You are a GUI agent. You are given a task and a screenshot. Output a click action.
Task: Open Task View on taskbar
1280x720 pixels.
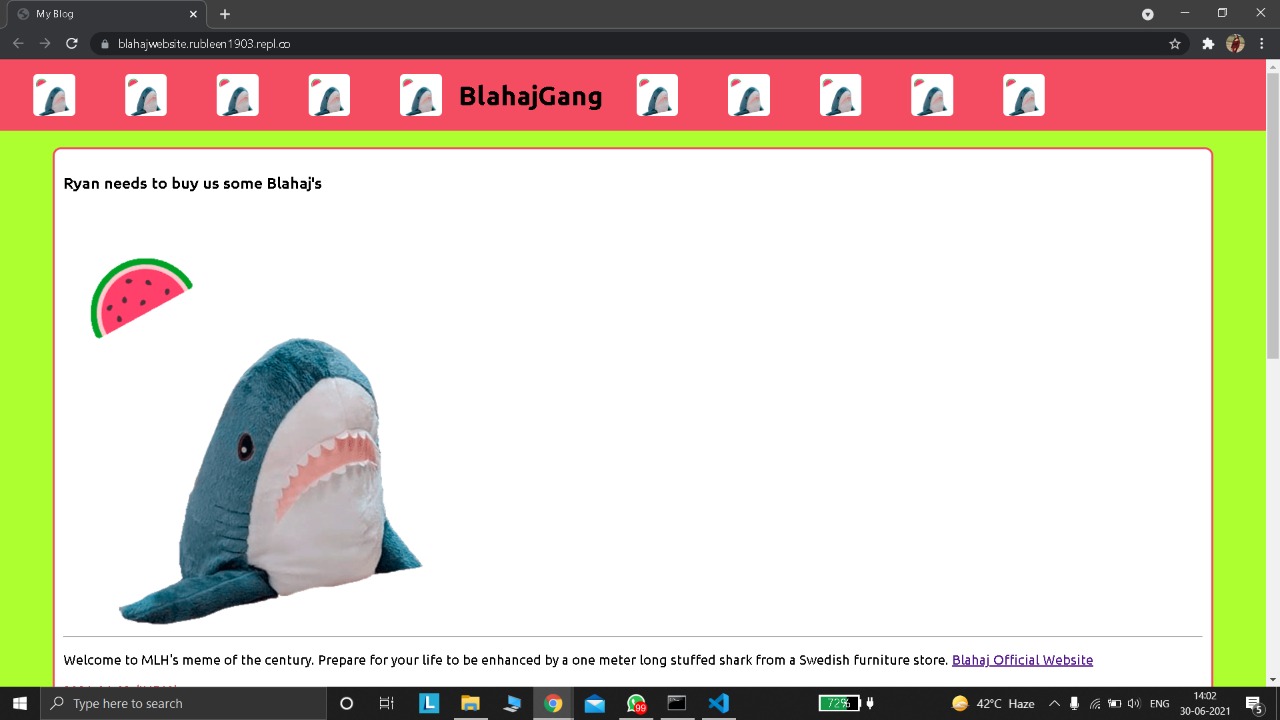tap(386, 703)
